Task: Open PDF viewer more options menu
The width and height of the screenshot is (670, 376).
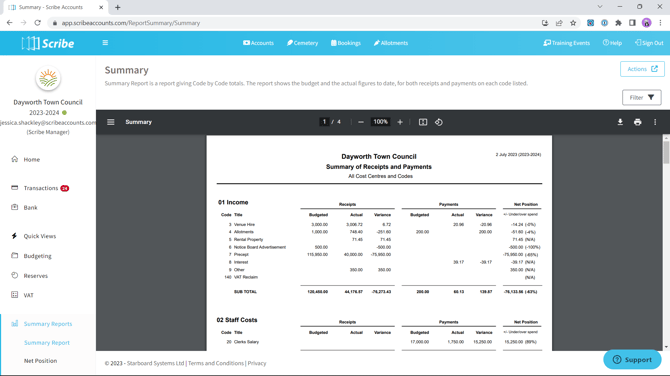Action: pos(655,122)
